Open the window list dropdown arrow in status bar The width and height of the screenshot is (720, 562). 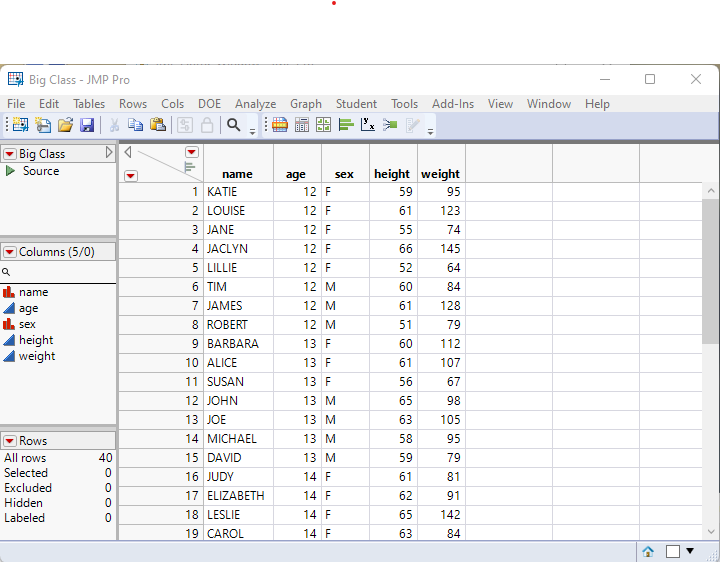(690, 551)
